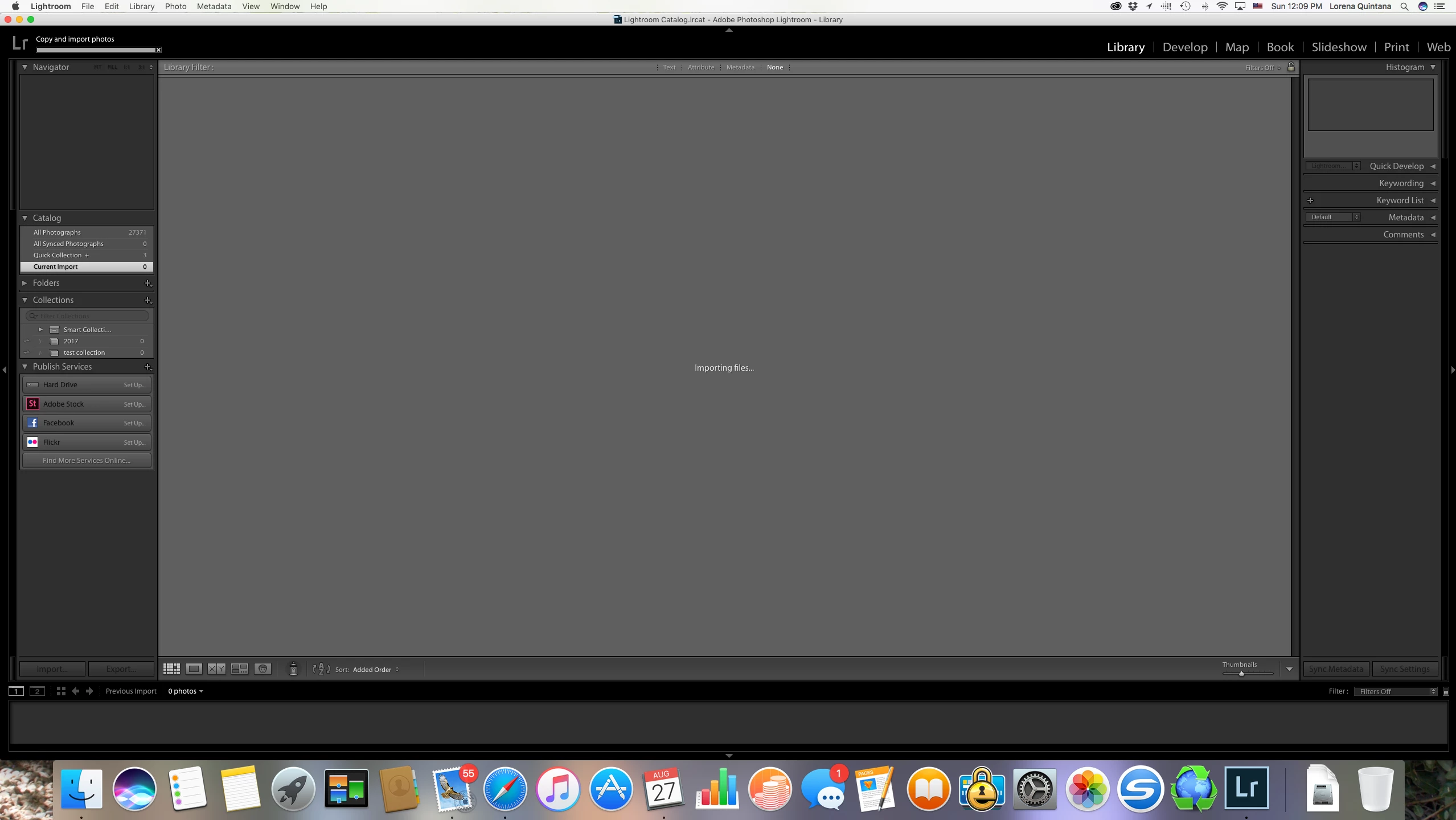Click Set Up for Flickr service

134,442
